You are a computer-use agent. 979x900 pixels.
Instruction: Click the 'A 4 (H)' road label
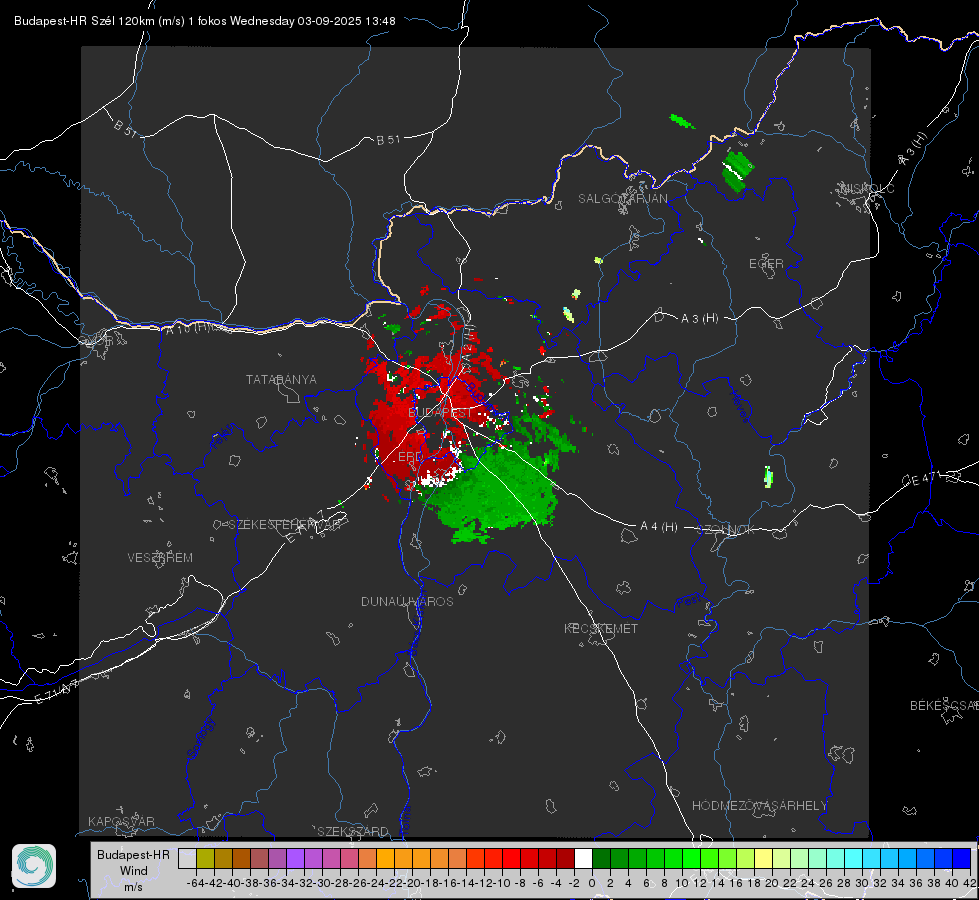(x=659, y=527)
